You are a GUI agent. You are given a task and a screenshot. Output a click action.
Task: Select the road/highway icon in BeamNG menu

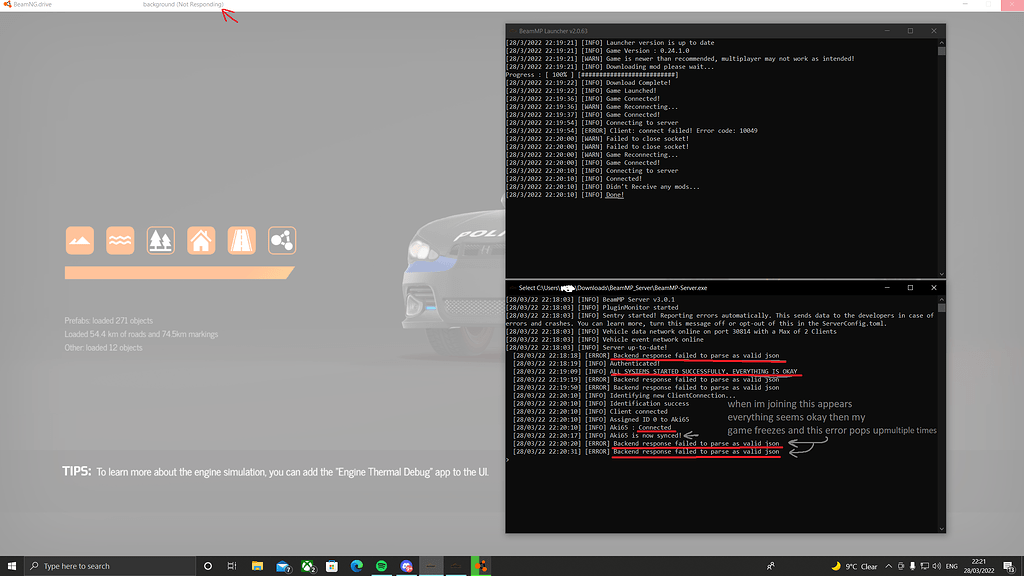click(241, 240)
